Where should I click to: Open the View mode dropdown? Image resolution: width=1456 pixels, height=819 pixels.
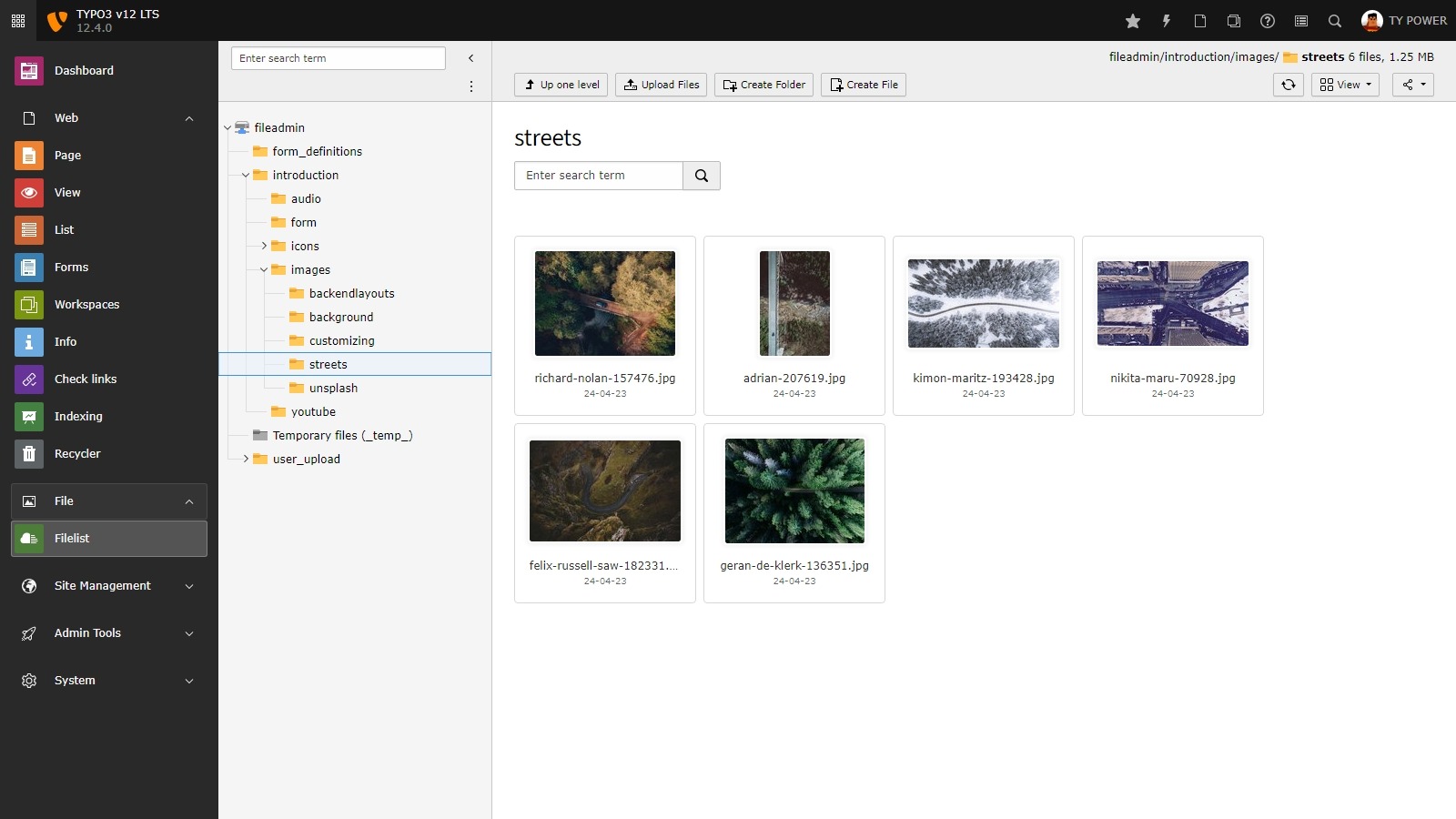coord(1345,85)
